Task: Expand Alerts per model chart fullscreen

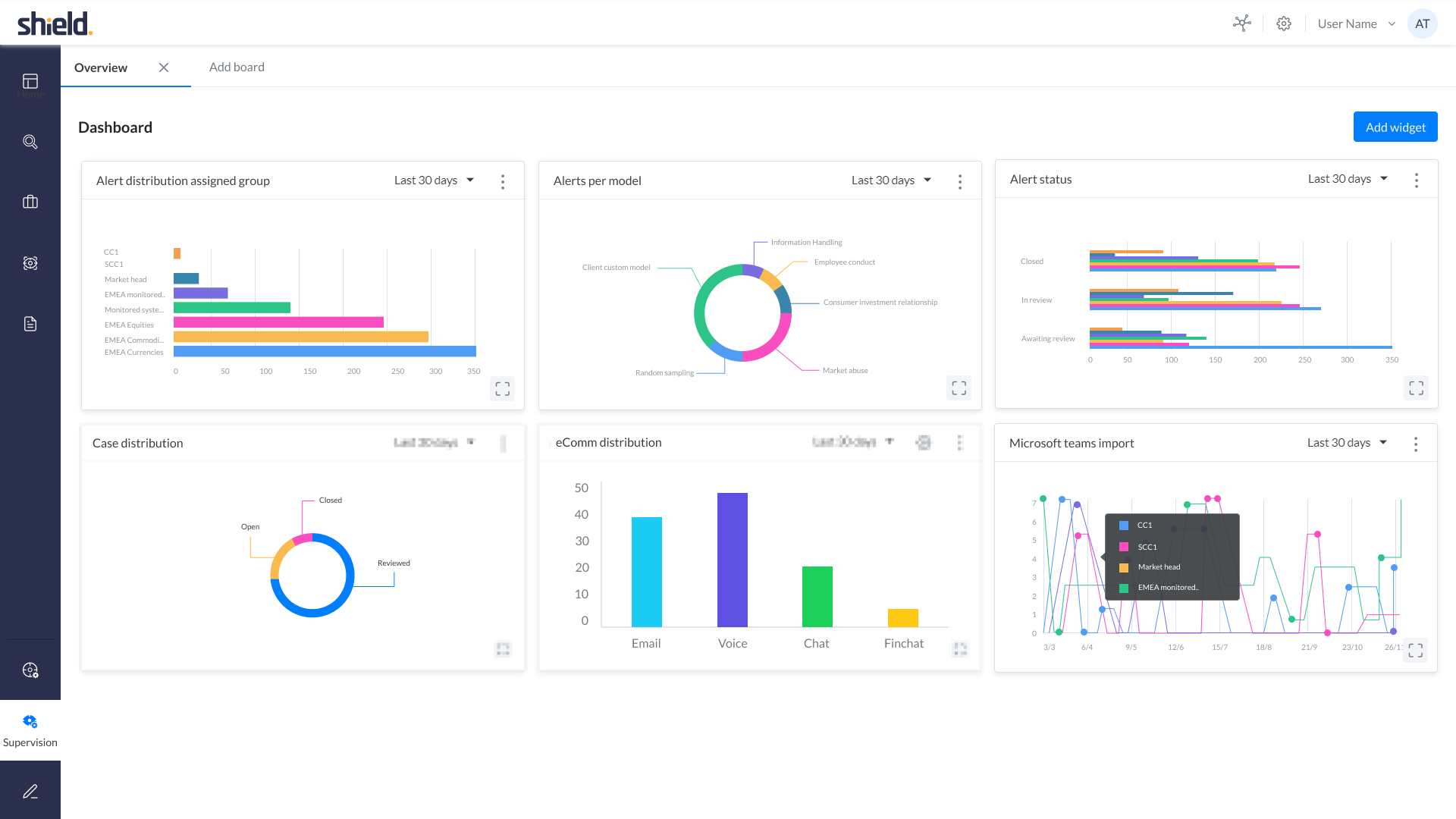Action: tap(959, 388)
